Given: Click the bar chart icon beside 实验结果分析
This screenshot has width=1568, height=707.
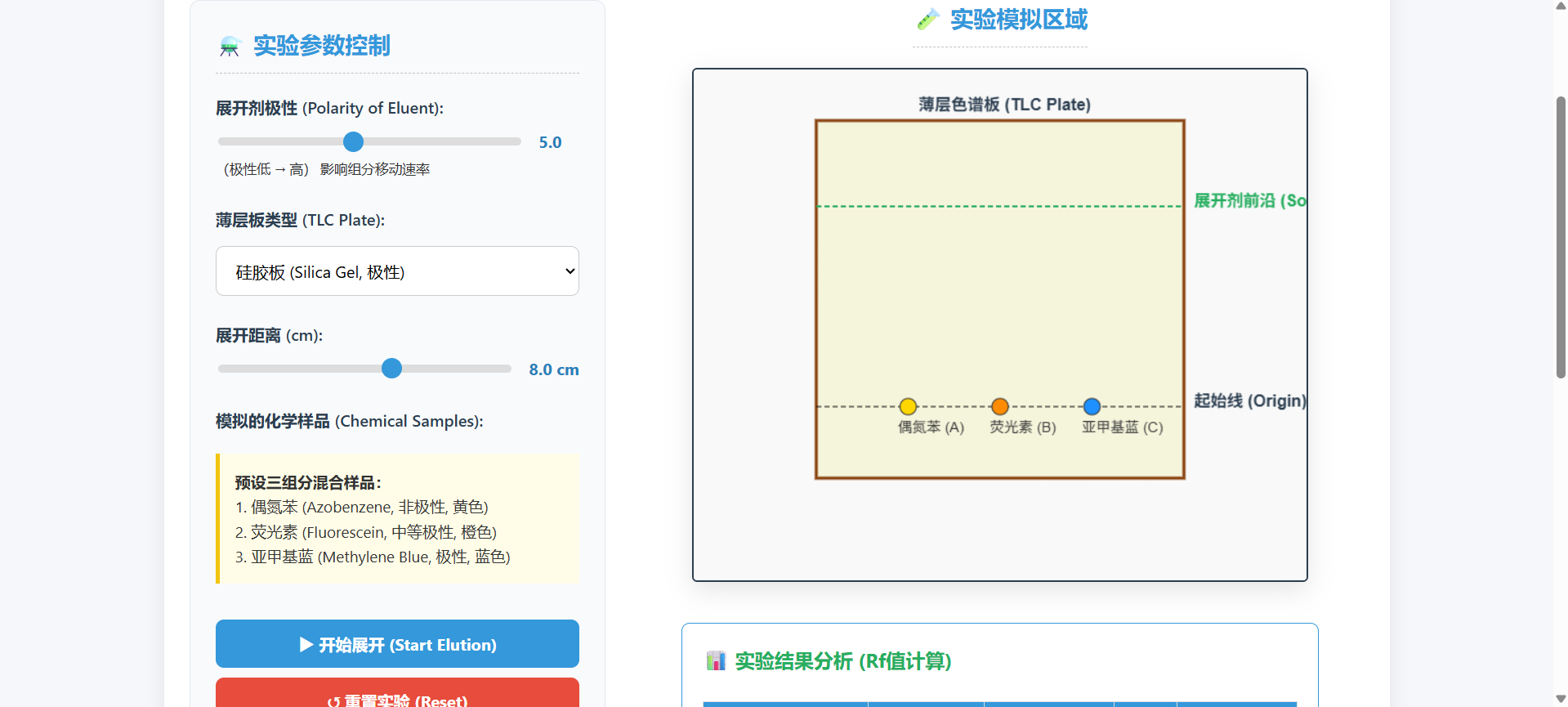Looking at the screenshot, I should point(716,660).
